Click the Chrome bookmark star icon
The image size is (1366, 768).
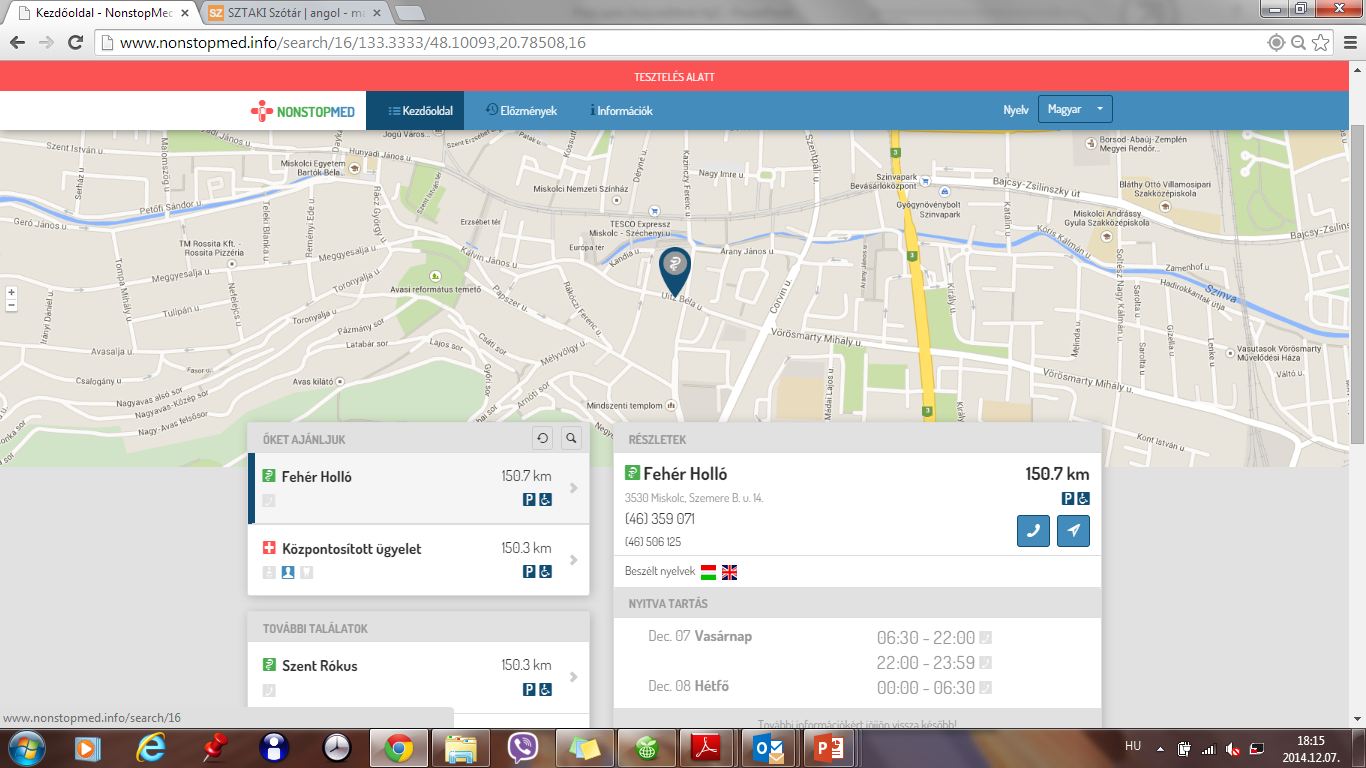pos(1321,42)
